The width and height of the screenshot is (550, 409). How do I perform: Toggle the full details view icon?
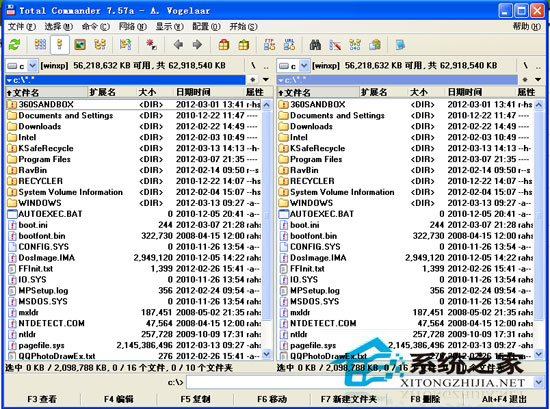point(60,45)
